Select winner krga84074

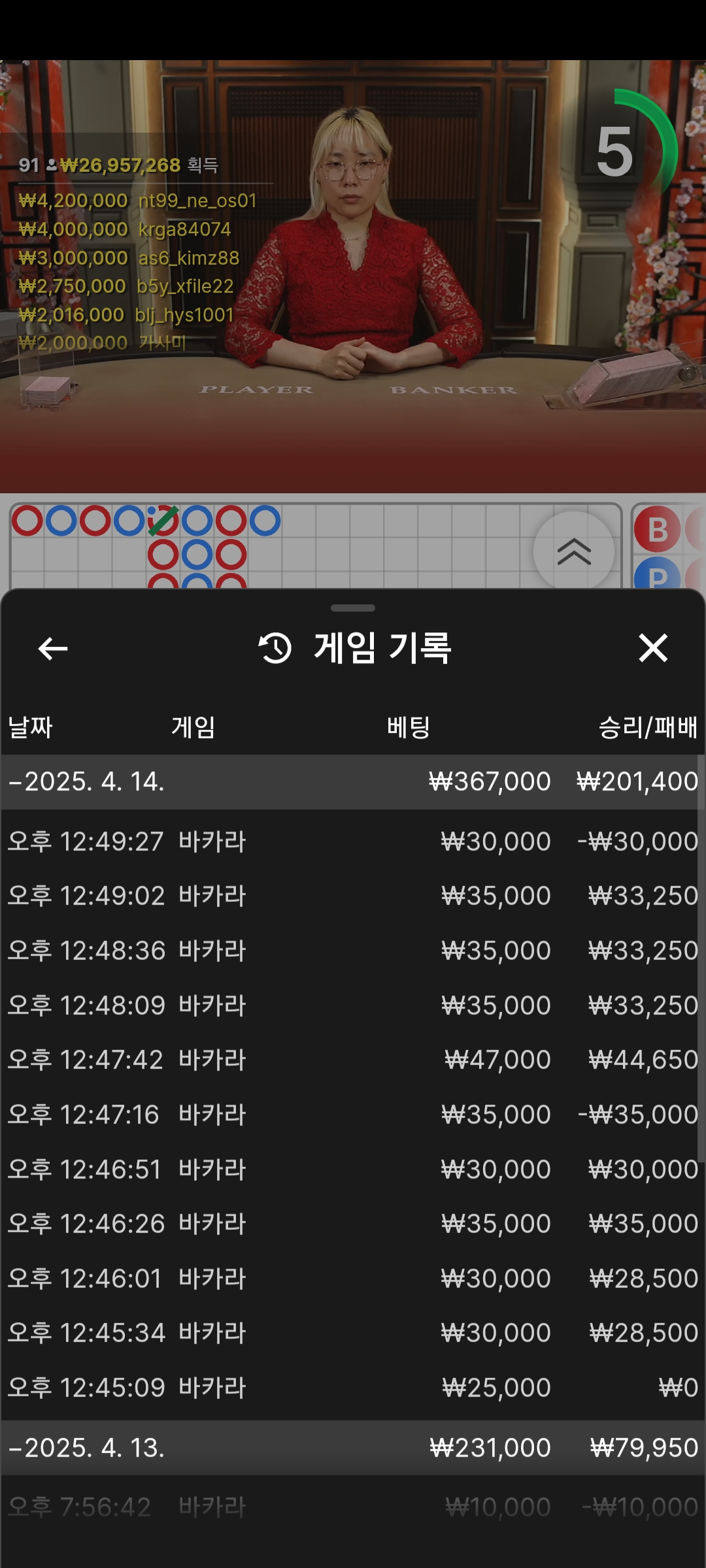click(184, 229)
